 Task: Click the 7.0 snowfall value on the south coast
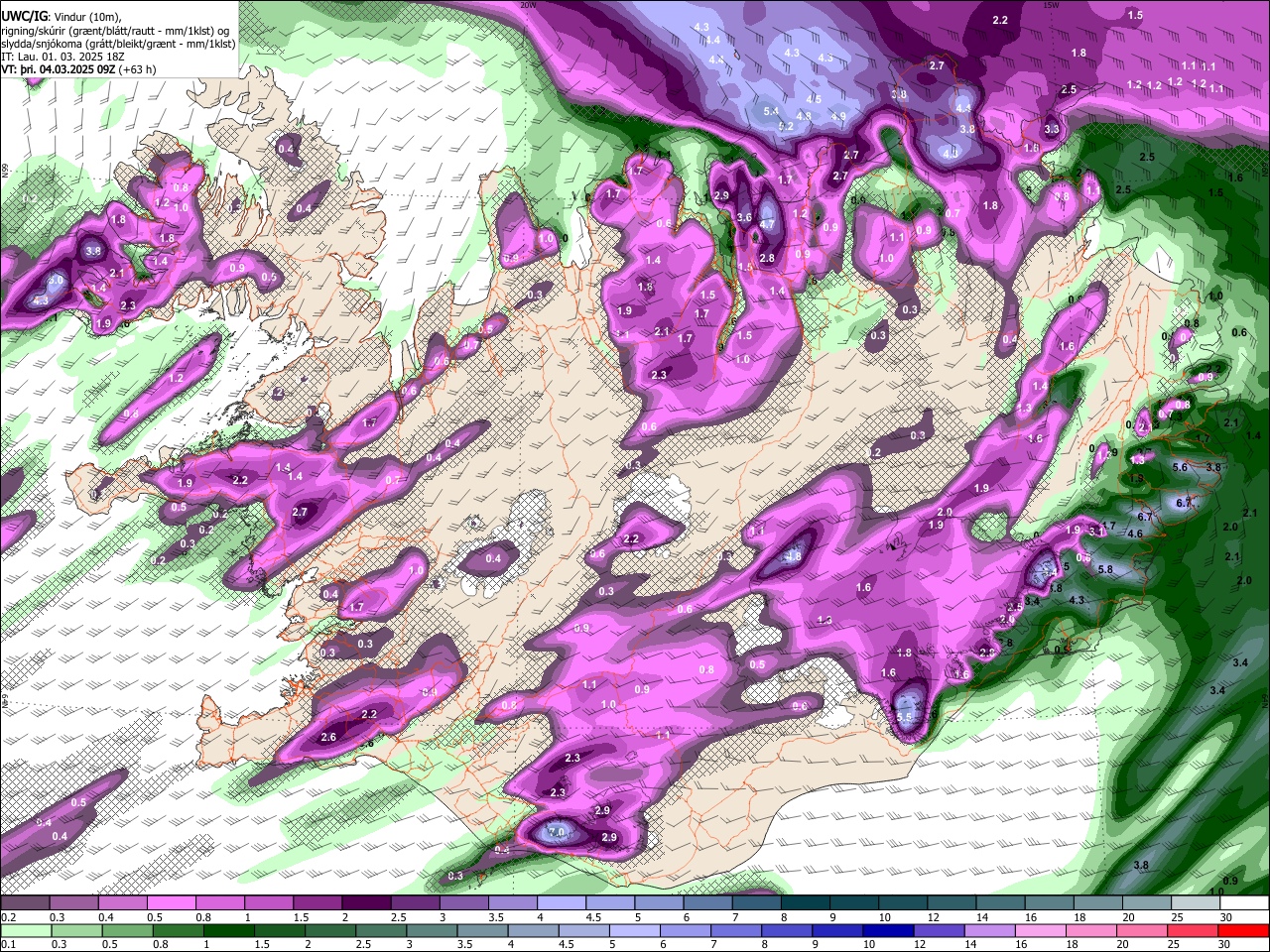[557, 831]
